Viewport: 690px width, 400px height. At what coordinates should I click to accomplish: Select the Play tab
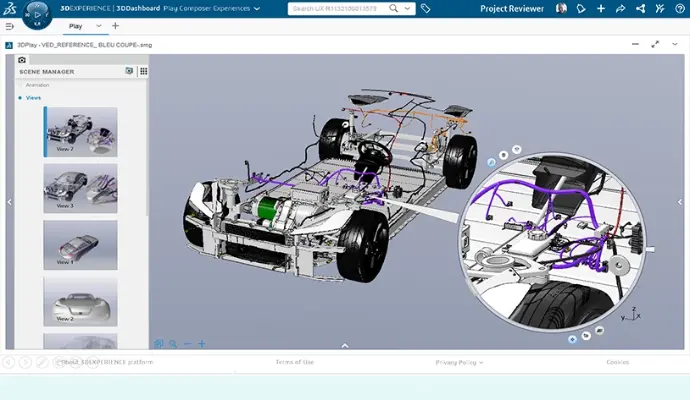74,26
